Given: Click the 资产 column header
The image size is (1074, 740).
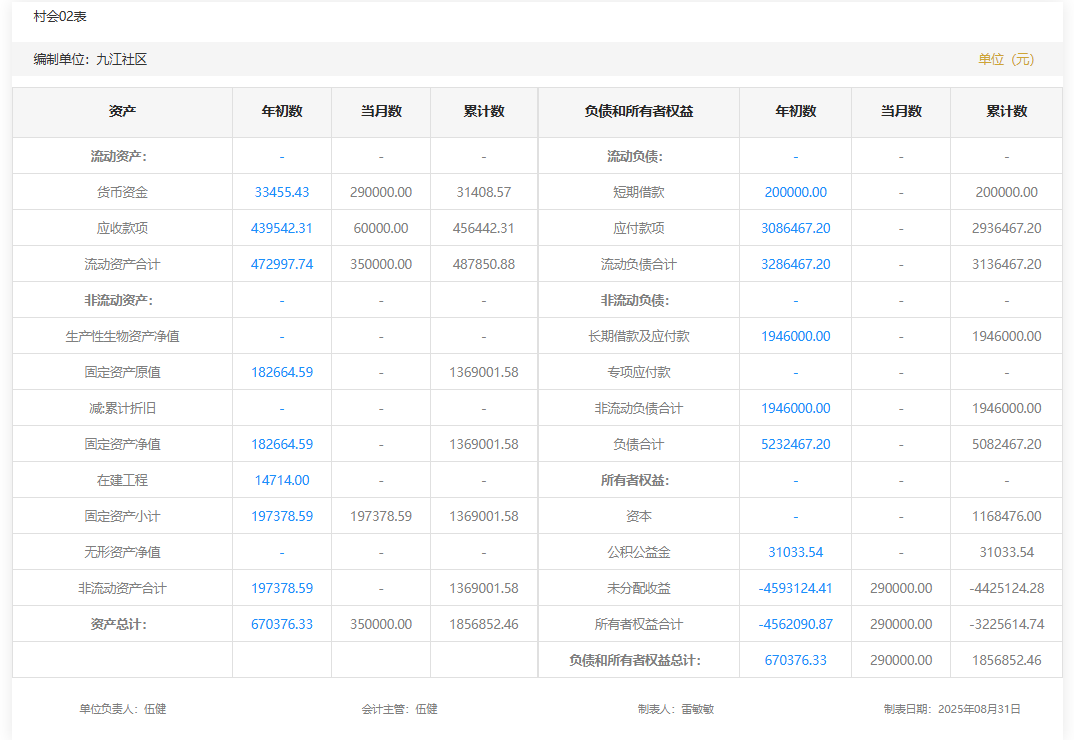Looking at the screenshot, I should point(122,112).
